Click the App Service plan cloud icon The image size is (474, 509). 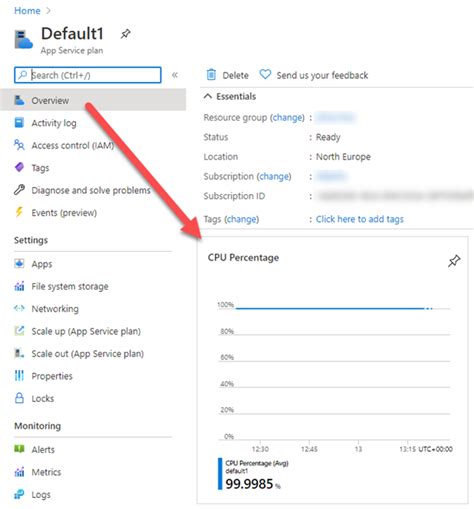pyautogui.click(x=23, y=39)
